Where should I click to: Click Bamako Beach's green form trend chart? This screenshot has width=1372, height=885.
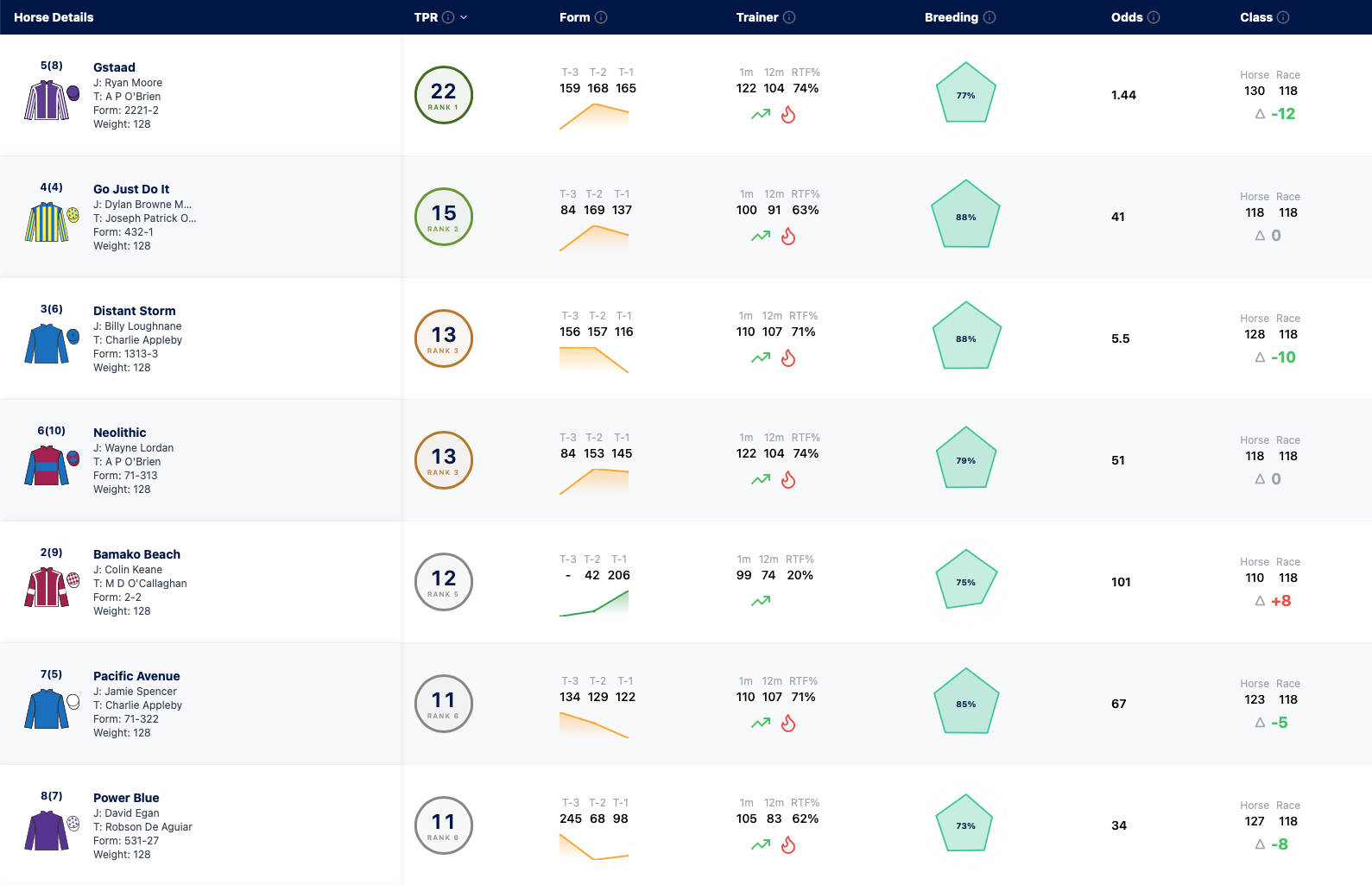click(594, 604)
